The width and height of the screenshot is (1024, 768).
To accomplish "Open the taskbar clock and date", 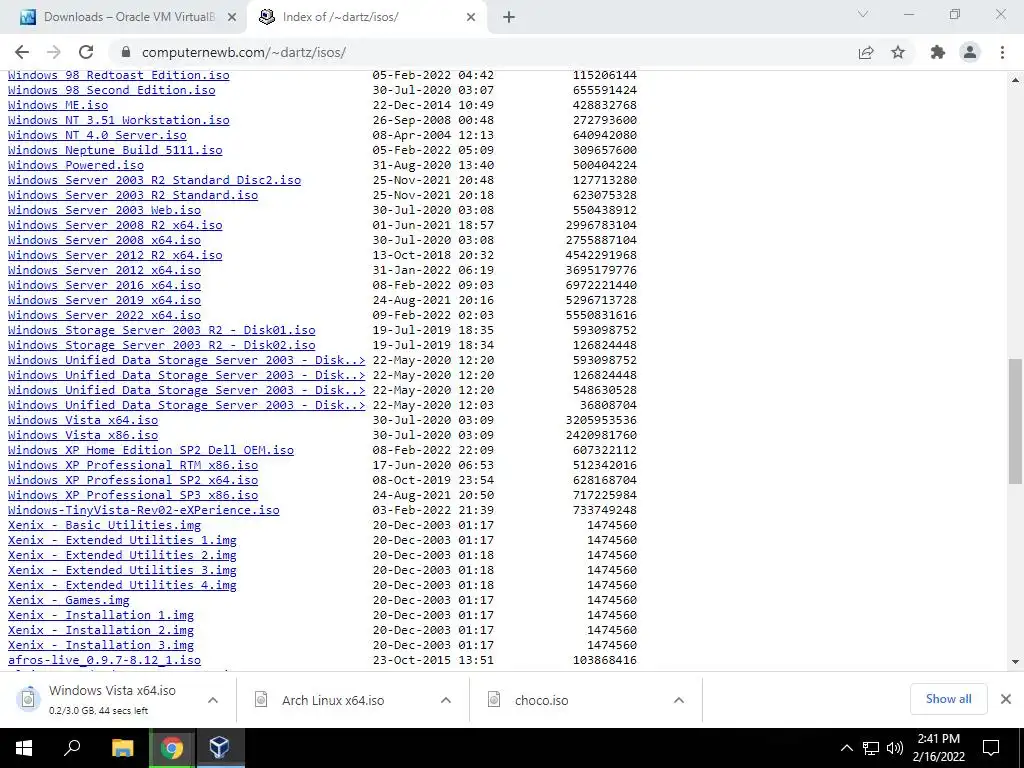I will pyautogui.click(x=938, y=748).
